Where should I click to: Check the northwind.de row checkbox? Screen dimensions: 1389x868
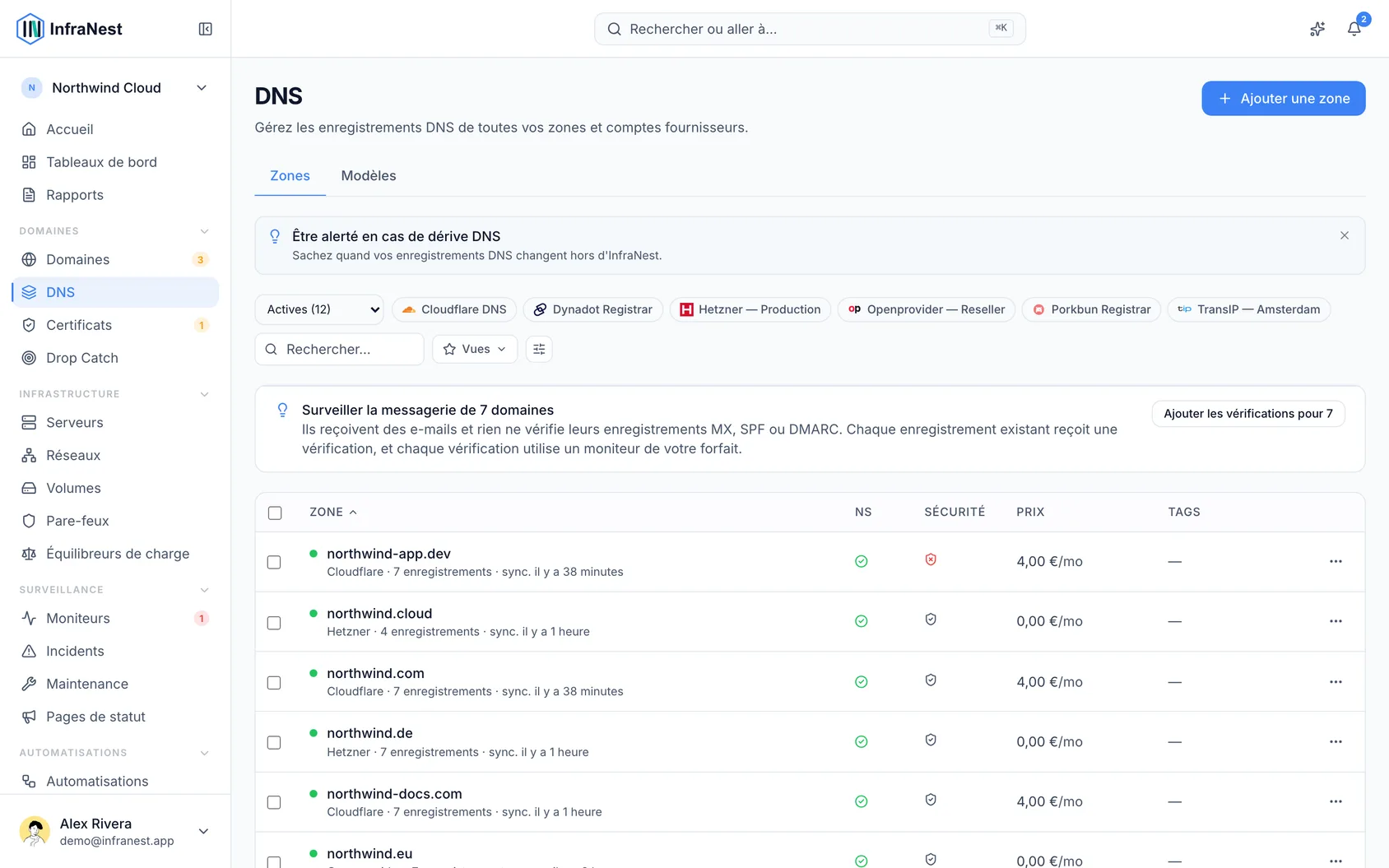click(274, 742)
